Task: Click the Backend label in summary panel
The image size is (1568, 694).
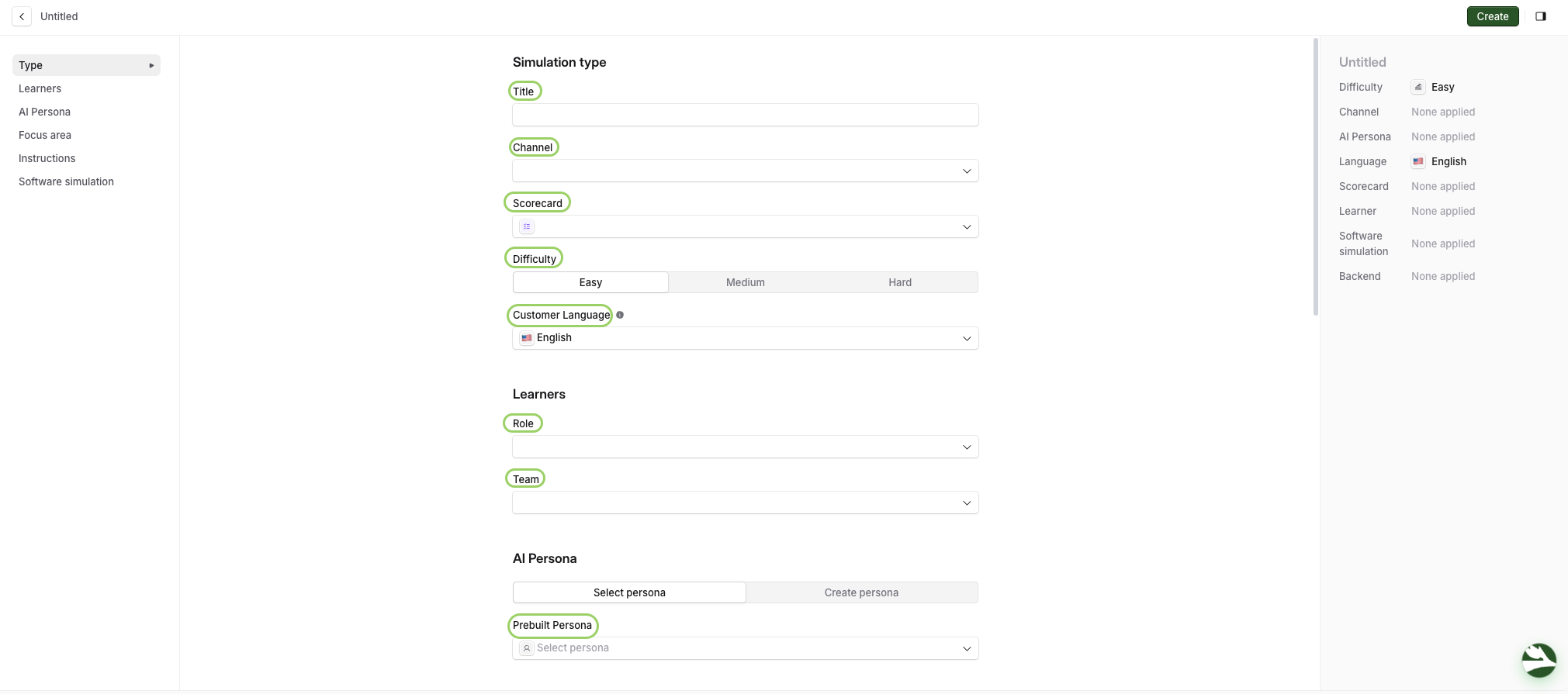Action: click(x=1360, y=276)
